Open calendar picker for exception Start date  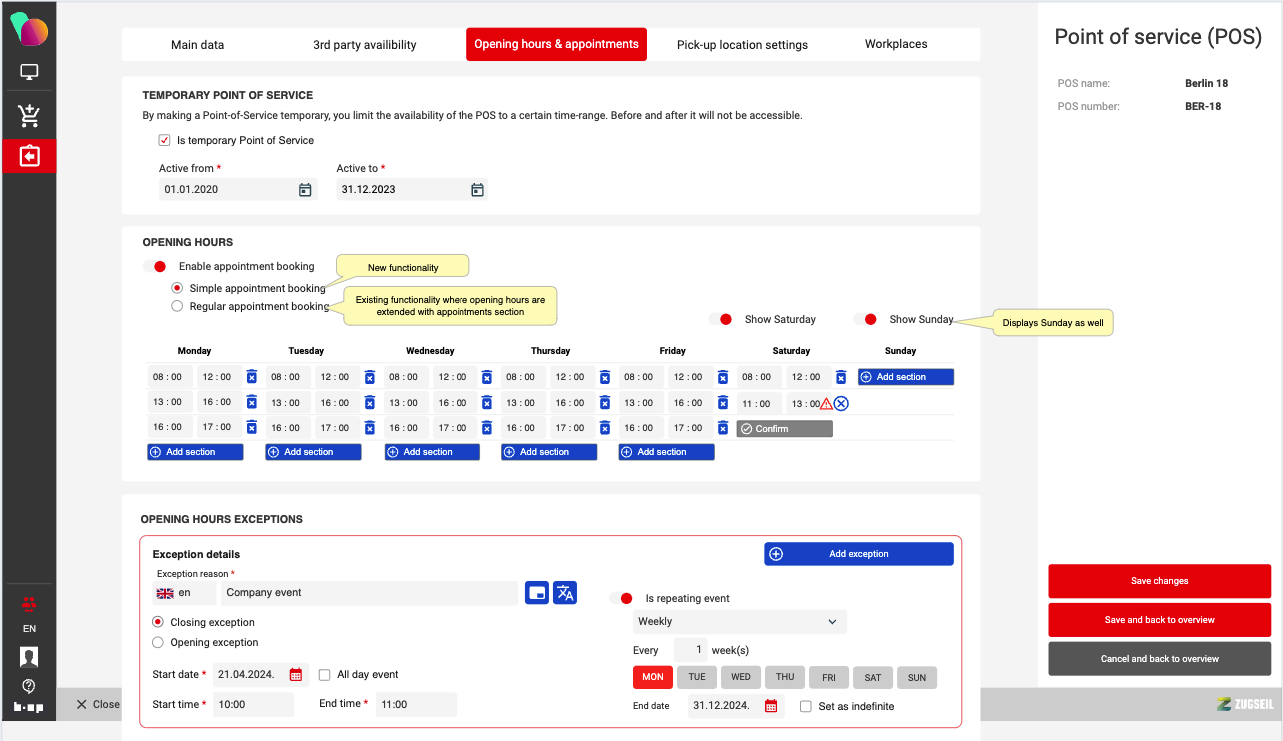tap(296, 675)
